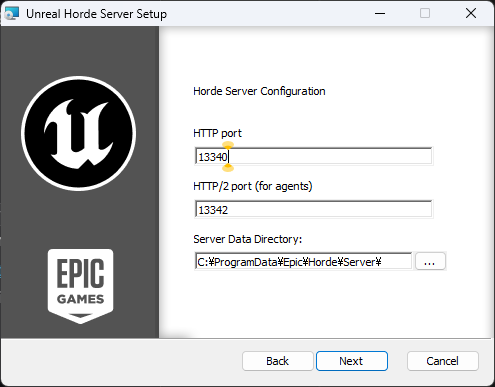Click the Epic Games logo
495x387 pixels.
(x=80, y=286)
